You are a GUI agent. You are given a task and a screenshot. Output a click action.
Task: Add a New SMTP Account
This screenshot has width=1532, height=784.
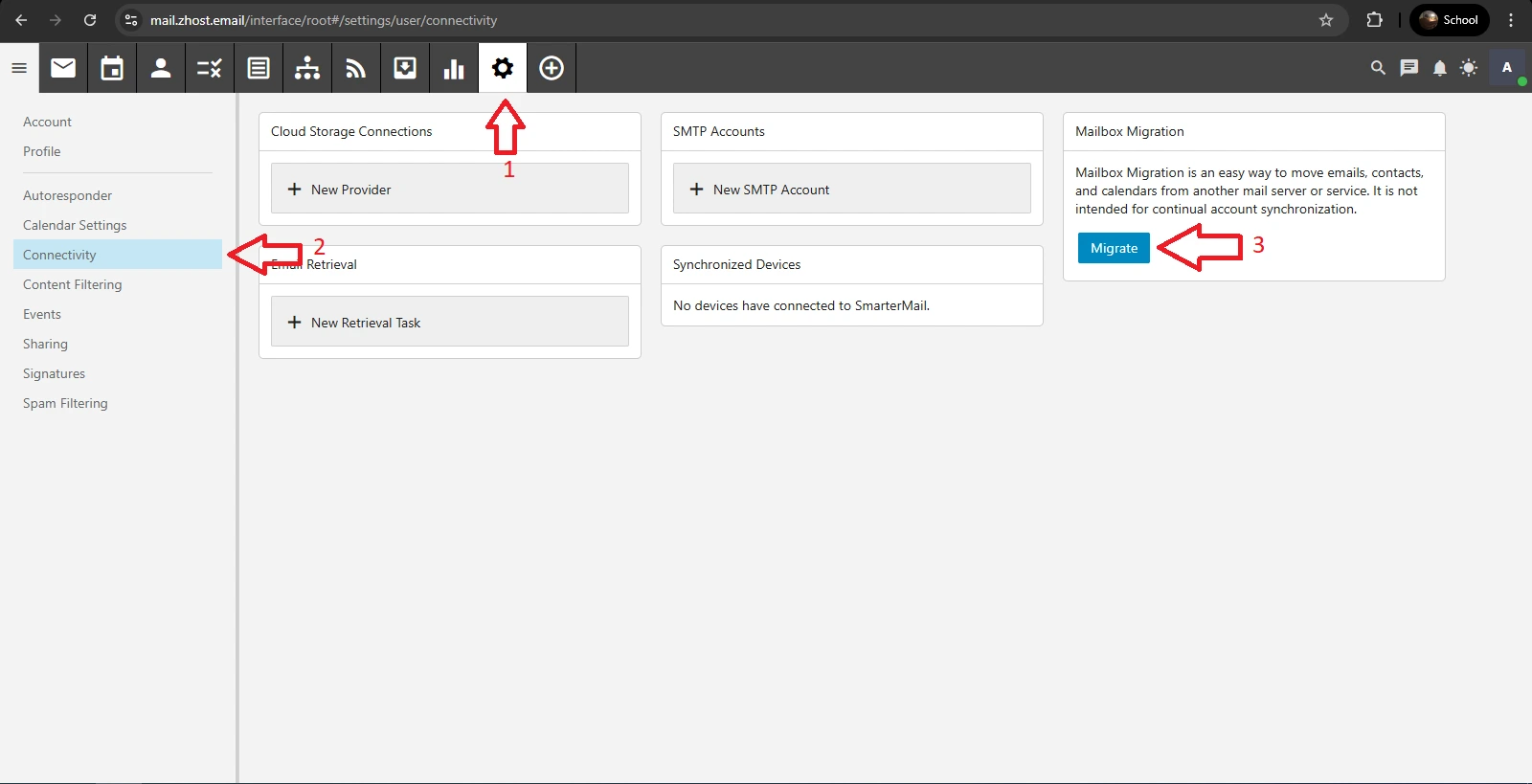click(851, 189)
